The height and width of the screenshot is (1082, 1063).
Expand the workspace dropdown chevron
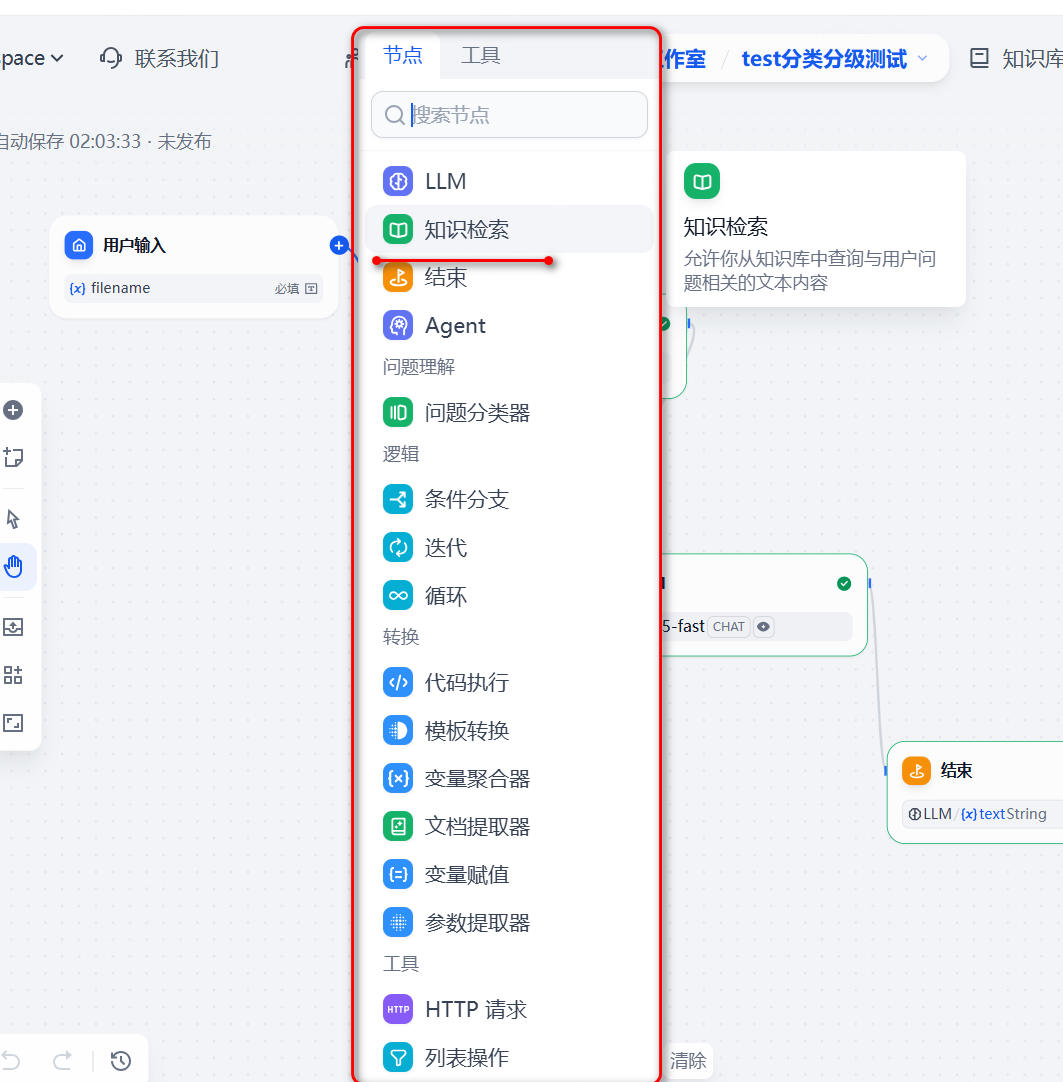(57, 59)
